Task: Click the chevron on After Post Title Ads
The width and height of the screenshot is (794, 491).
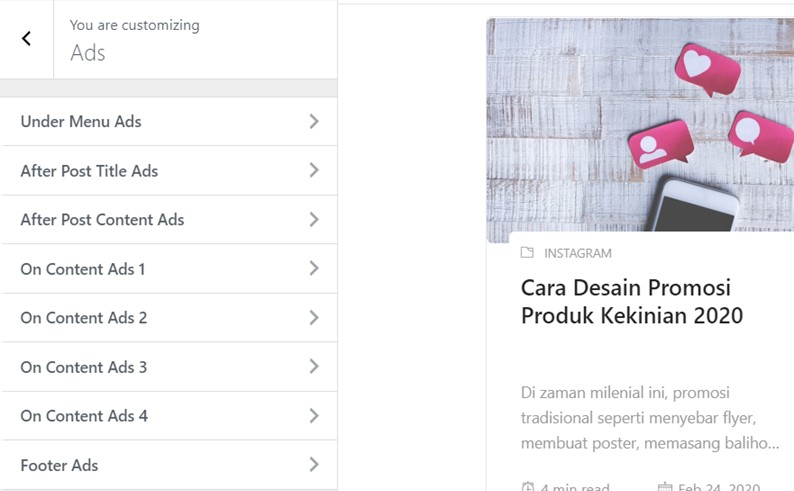Action: 314,171
